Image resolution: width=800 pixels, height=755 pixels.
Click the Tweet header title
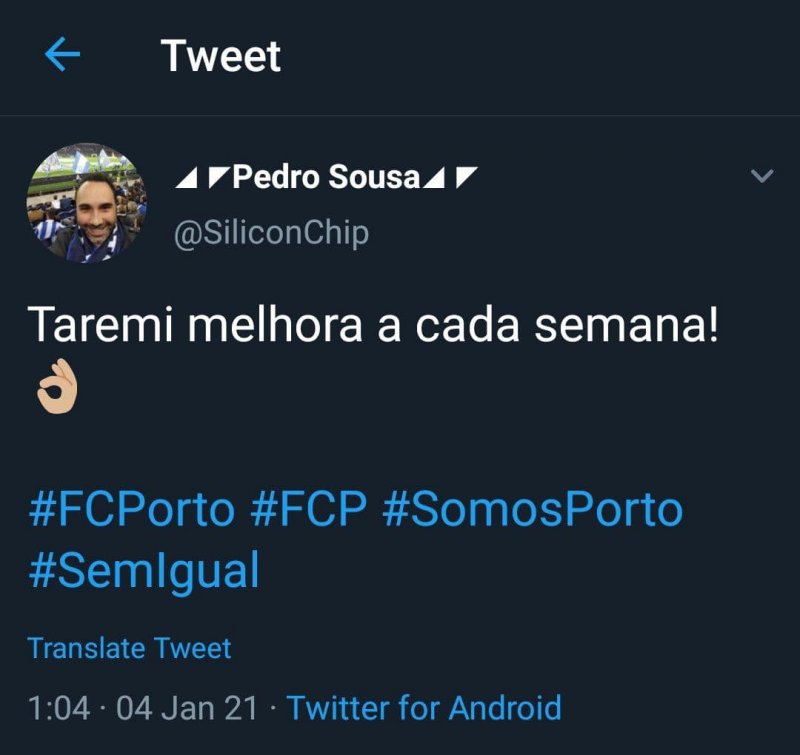click(x=221, y=56)
